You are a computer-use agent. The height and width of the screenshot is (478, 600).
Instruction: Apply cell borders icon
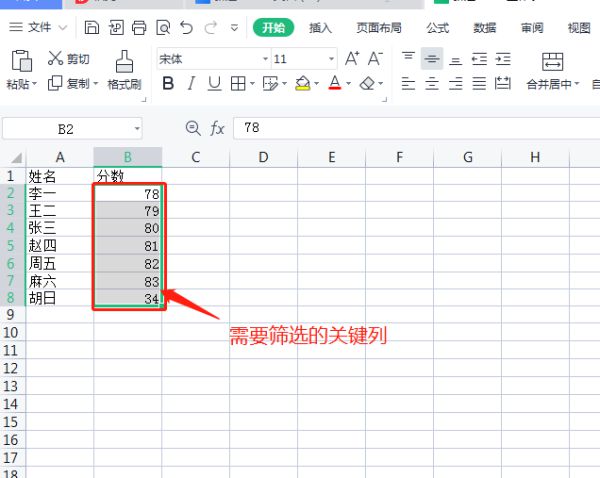pyautogui.click(x=238, y=83)
